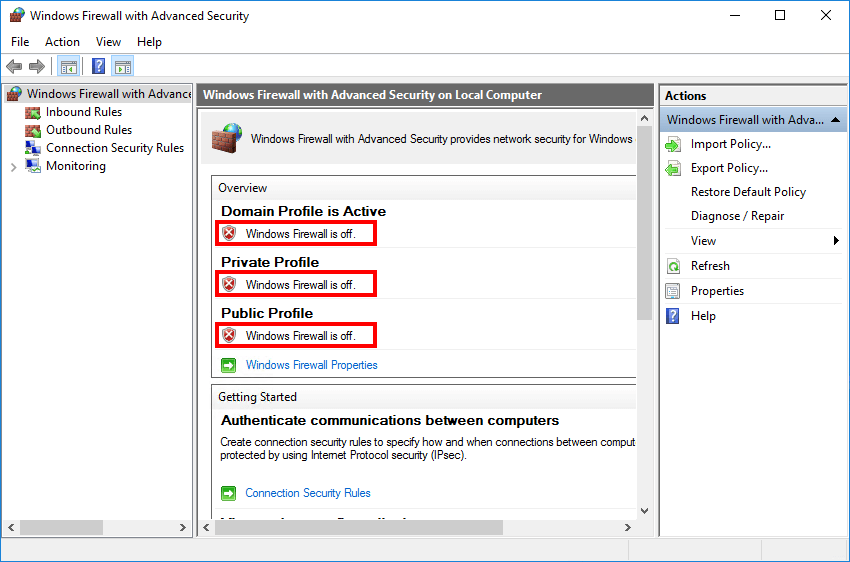Click the tree pane horizontal scroll right arrow
Image resolution: width=850 pixels, height=562 pixels.
tap(183, 527)
